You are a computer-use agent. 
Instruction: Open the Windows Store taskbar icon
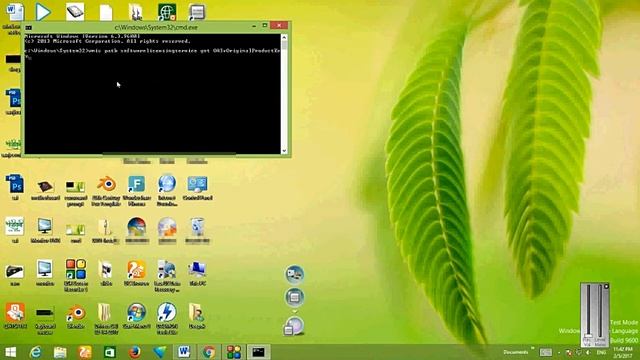[109, 352]
